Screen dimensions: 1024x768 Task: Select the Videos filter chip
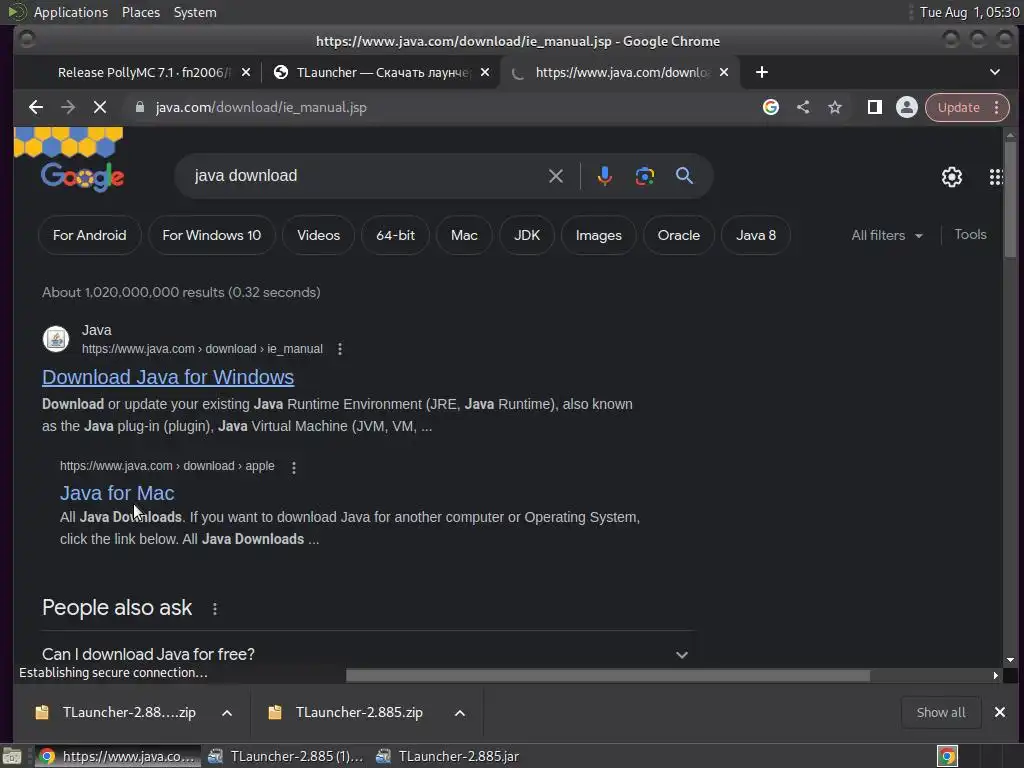point(318,235)
